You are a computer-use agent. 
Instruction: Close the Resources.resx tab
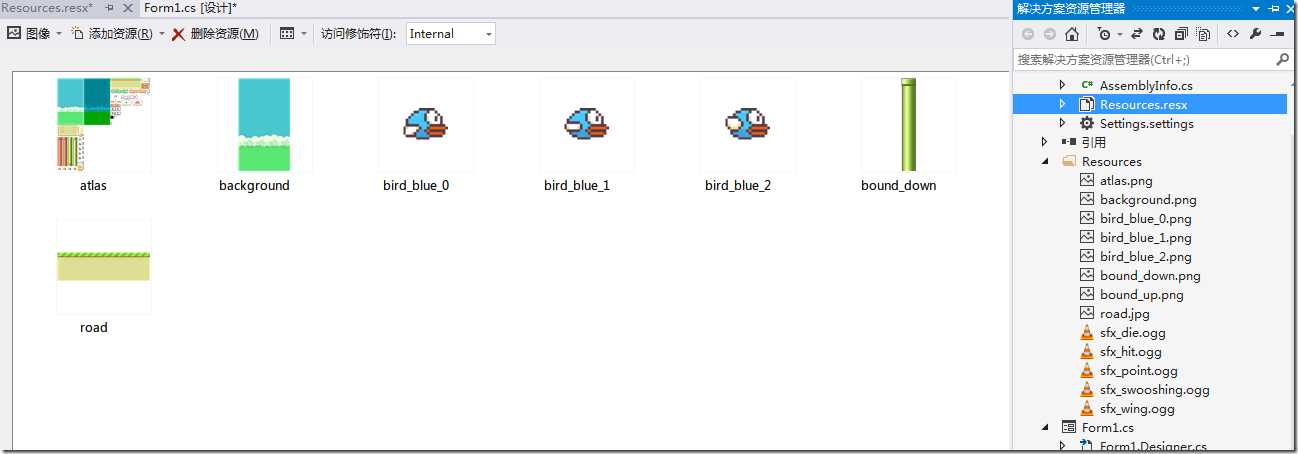pos(126,7)
